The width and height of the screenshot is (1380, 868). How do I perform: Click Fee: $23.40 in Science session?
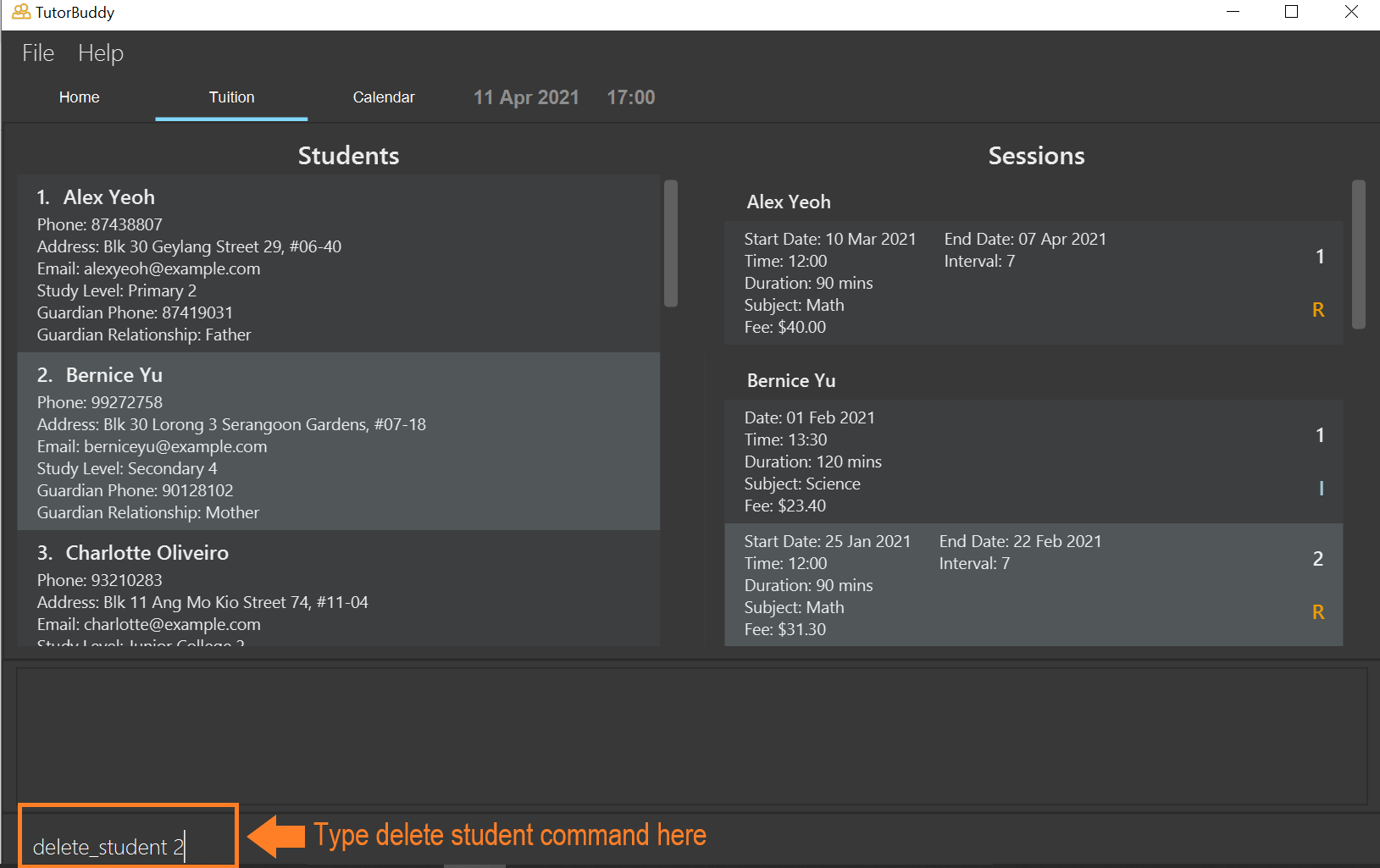[x=785, y=506]
